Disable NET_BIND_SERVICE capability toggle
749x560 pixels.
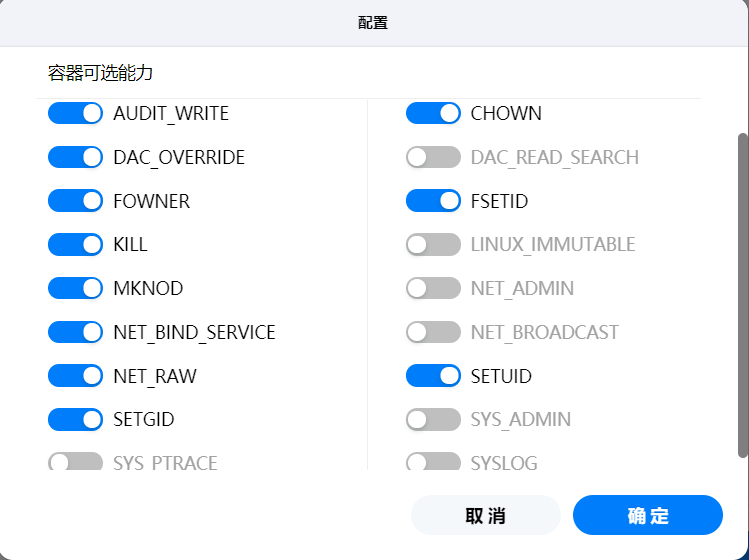[x=75, y=332]
